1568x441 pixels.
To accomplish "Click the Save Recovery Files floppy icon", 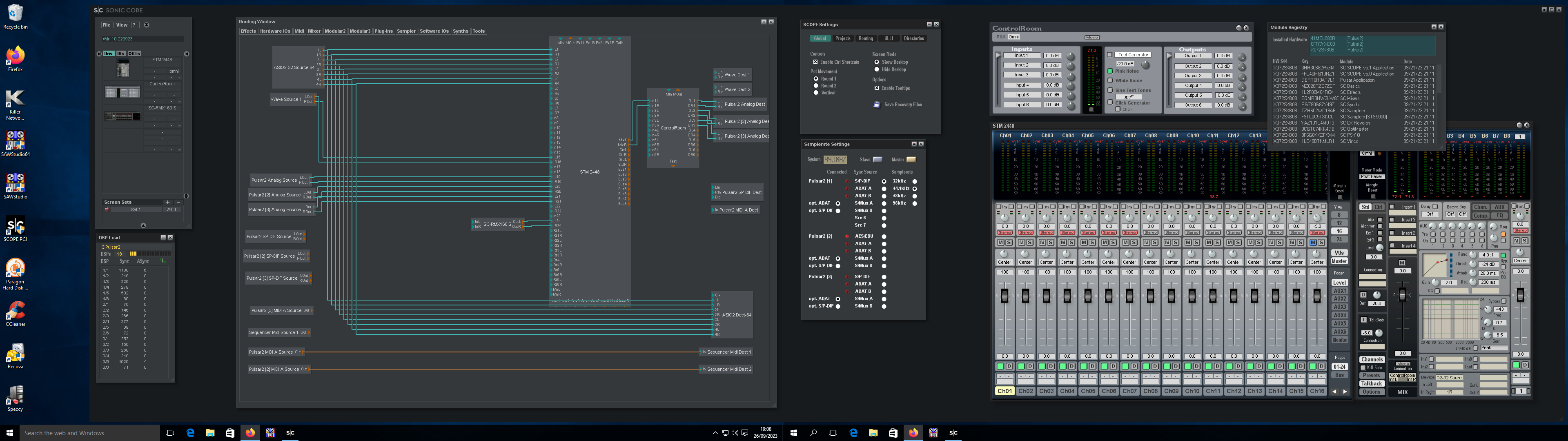I will (x=877, y=104).
